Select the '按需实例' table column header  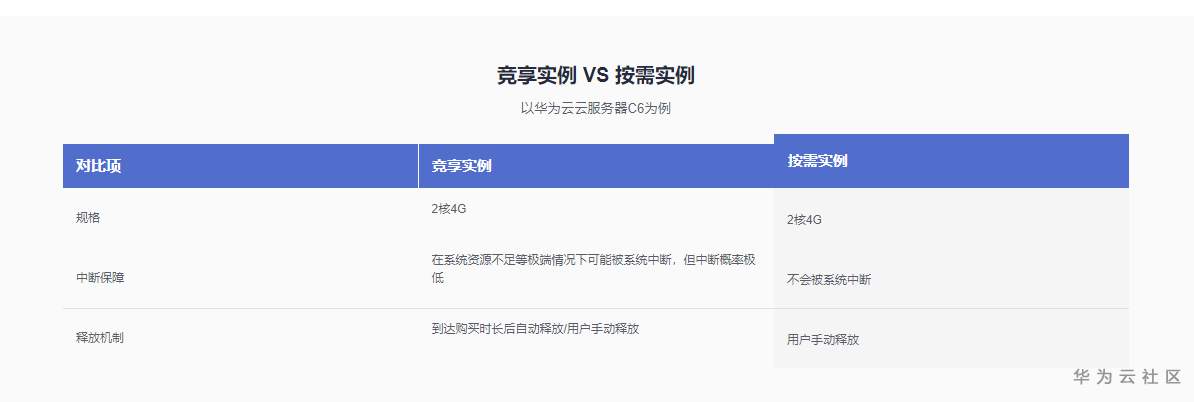point(817,160)
